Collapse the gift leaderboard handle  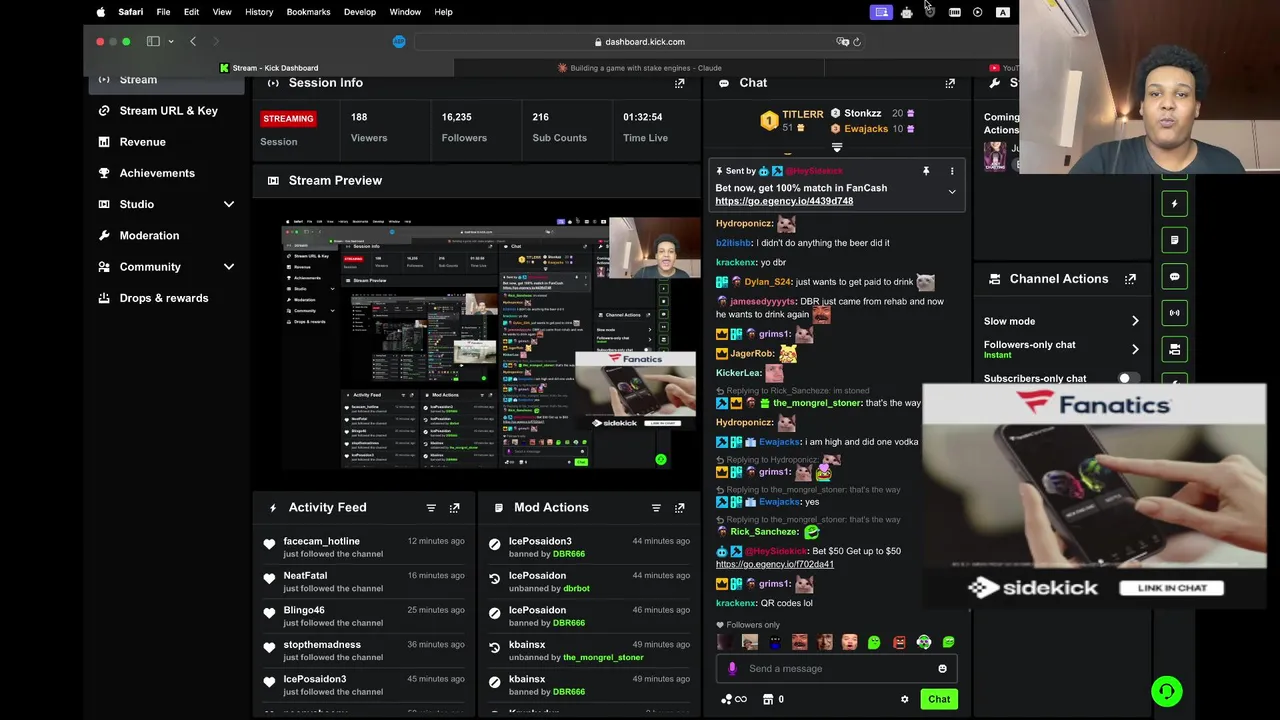coord(837,147)
